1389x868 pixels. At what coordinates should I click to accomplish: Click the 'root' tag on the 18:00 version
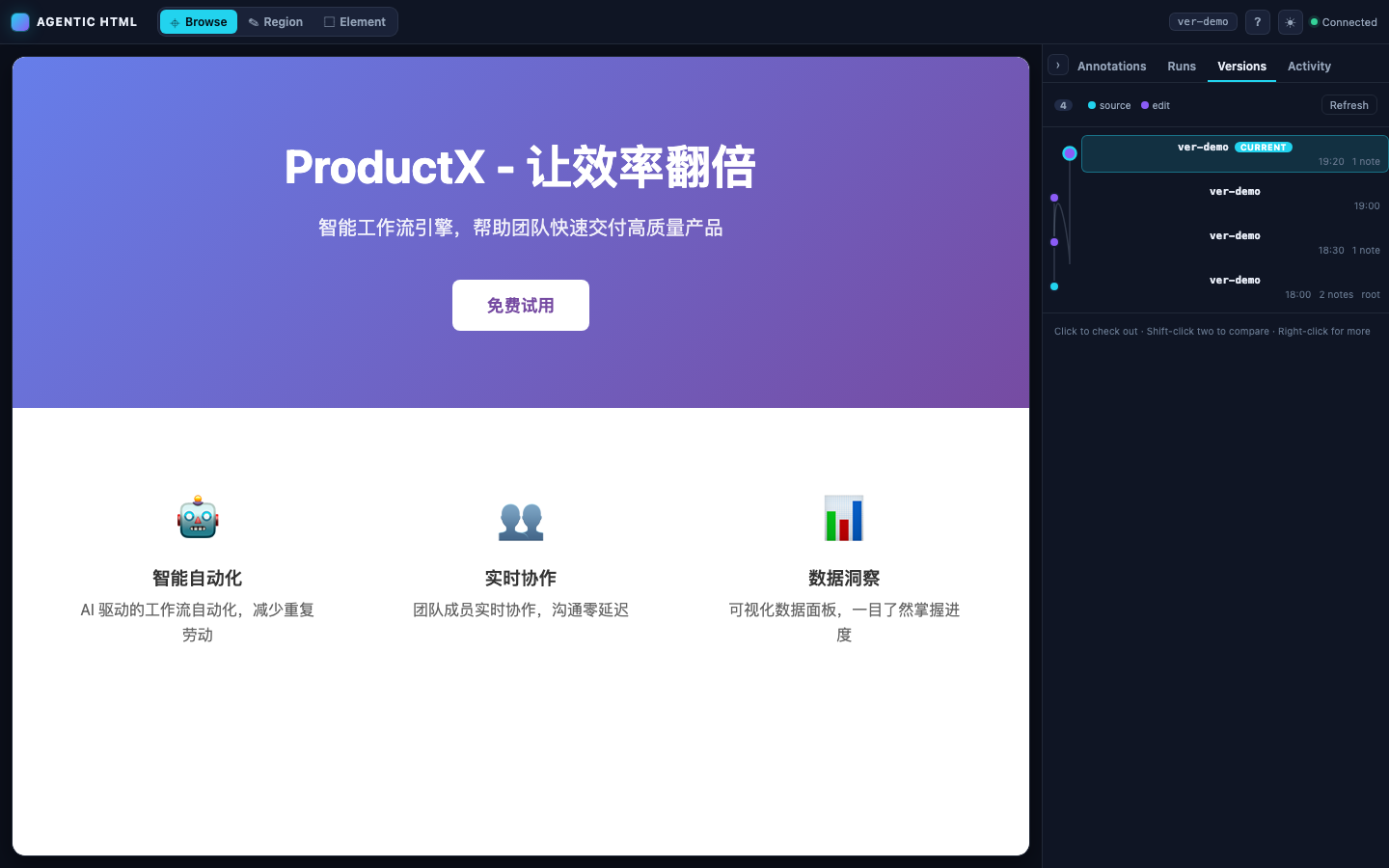pos(1371,295)
